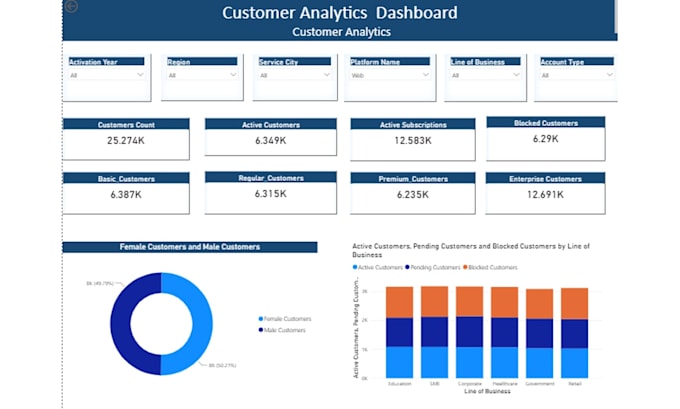This screenshot has width=680, height=409.
Task: Select the Enterprise Customers card
Action: pos(545,193)
